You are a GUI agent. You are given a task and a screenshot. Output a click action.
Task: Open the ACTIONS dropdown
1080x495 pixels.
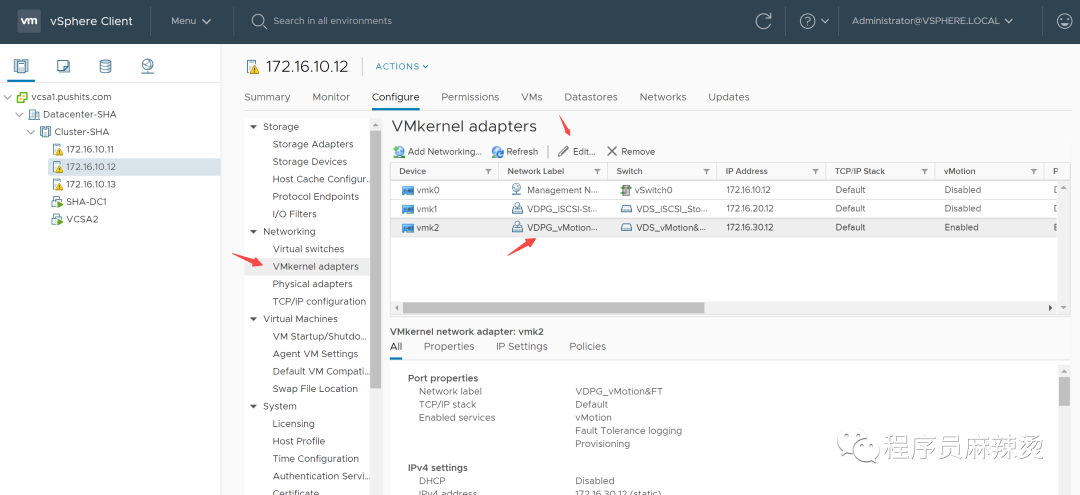click(x=402, y=67)
